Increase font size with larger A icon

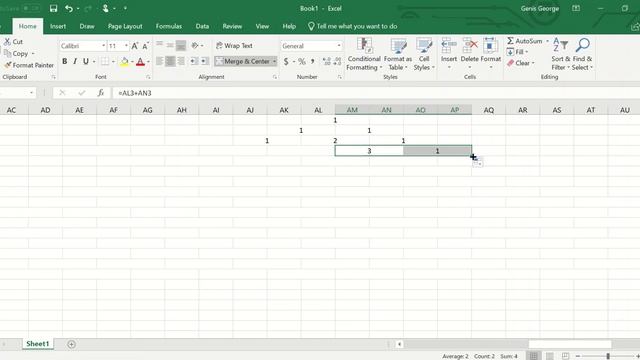coord(135,46)
